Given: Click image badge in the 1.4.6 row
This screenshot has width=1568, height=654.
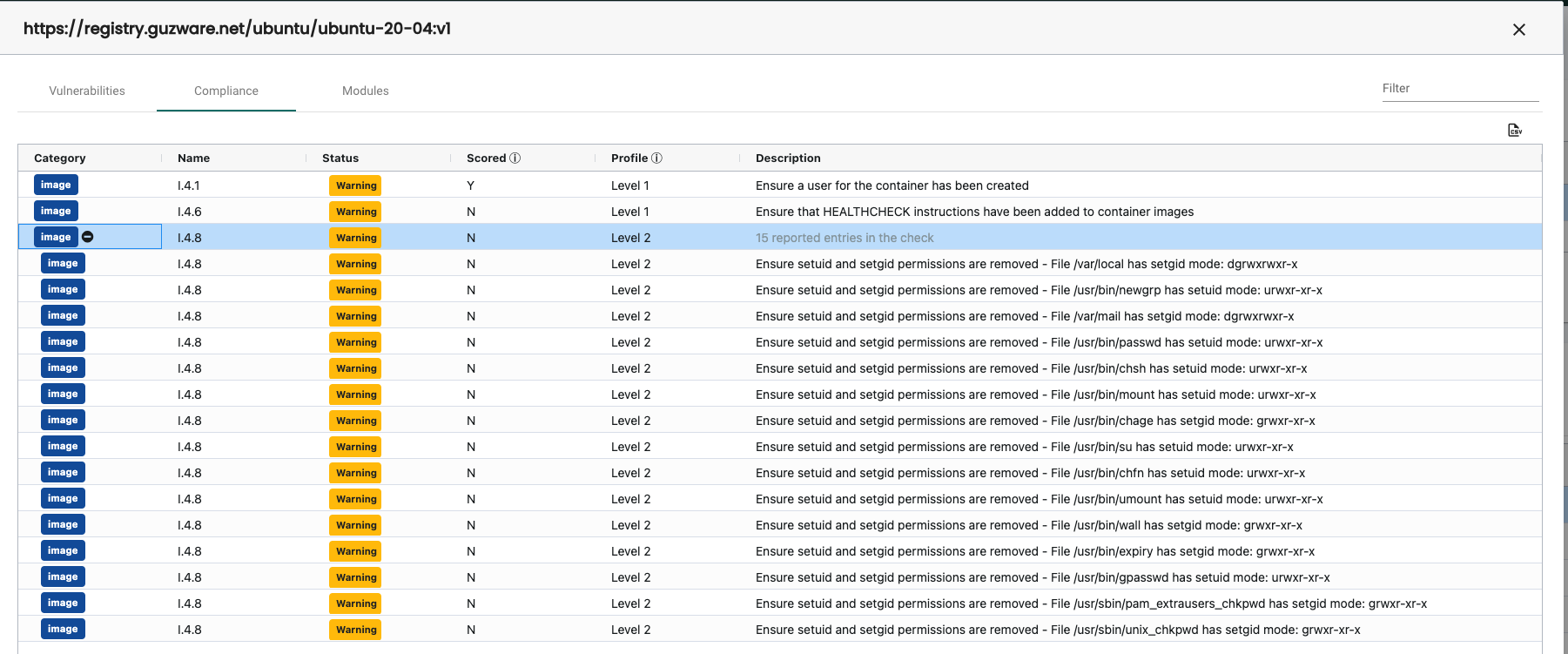Looking at the screenshot, I should (x=56, y=211).
